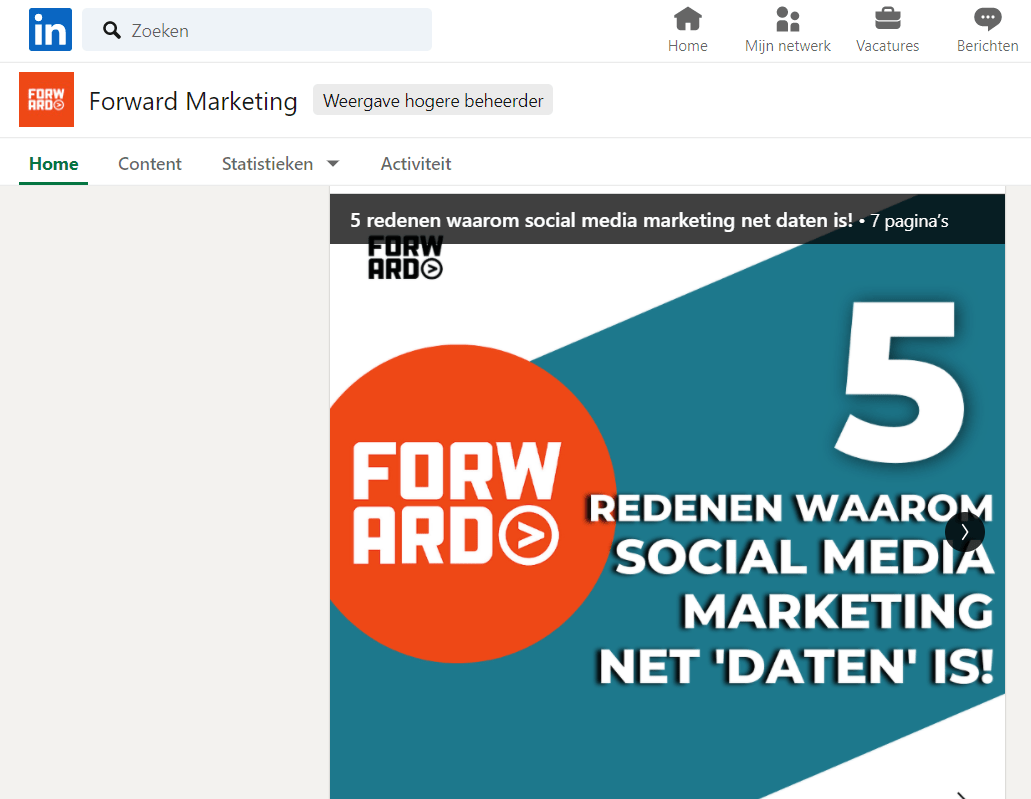Click the document title banner showing 7 pagina's
This screenshot has height=799, width=1031.
click(x=667, y=219)
